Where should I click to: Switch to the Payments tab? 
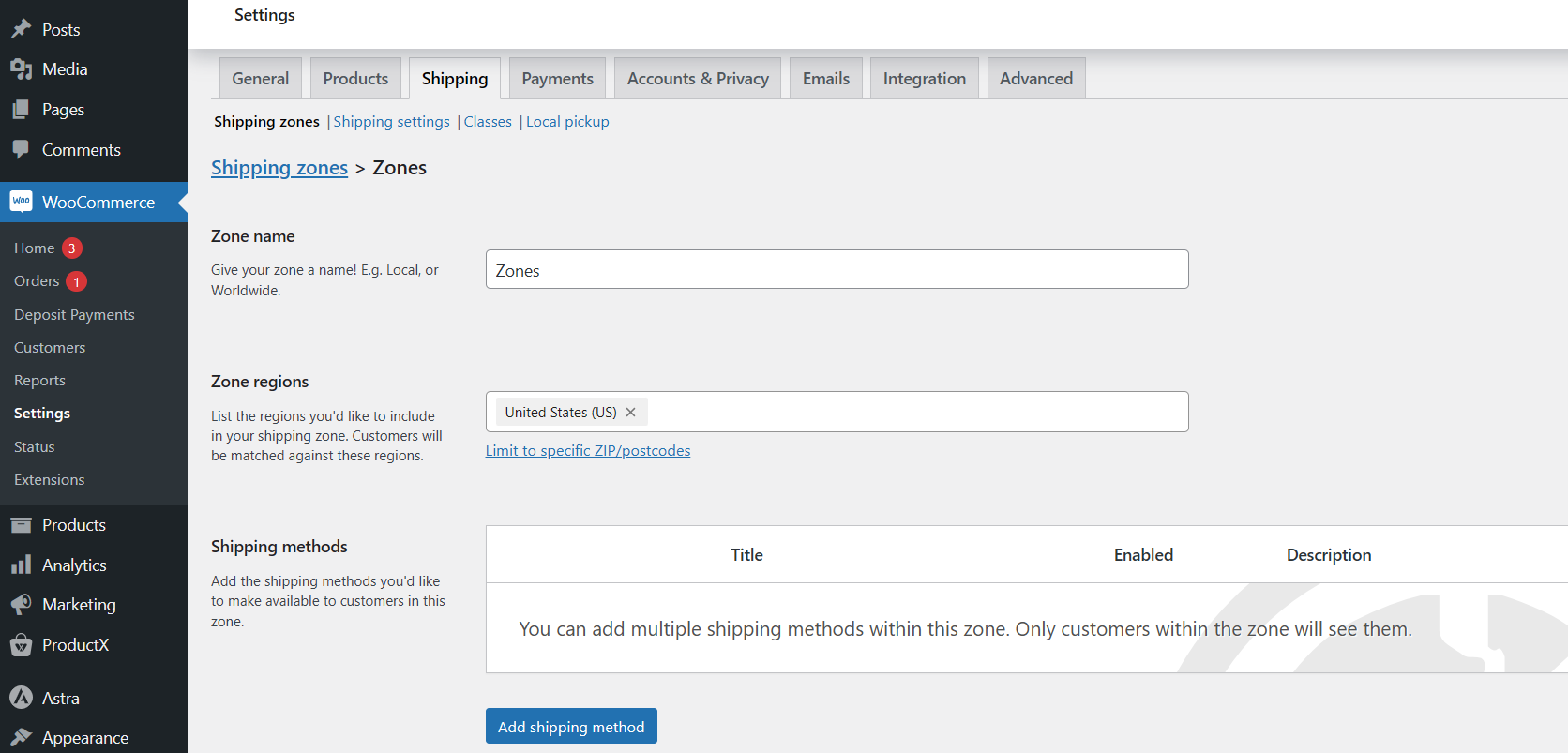tap(558, 79)
